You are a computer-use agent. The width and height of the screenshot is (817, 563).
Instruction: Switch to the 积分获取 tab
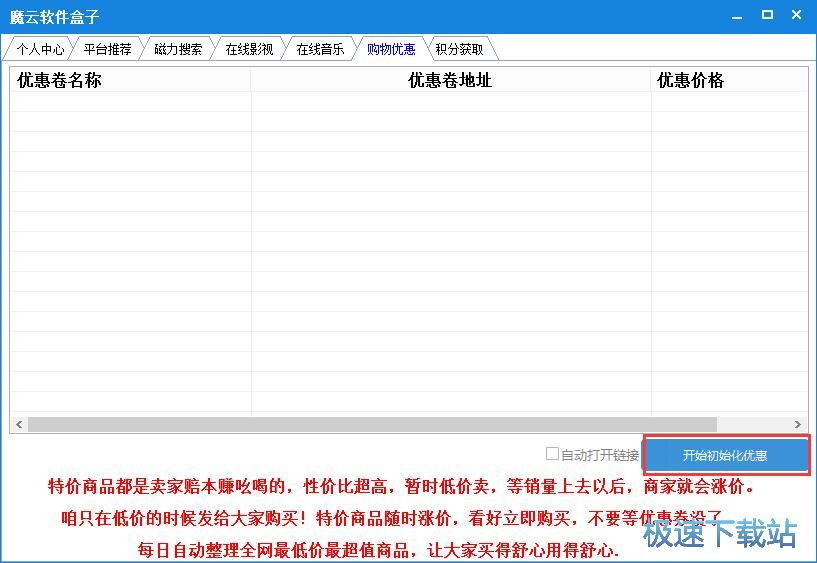point(460,49)
